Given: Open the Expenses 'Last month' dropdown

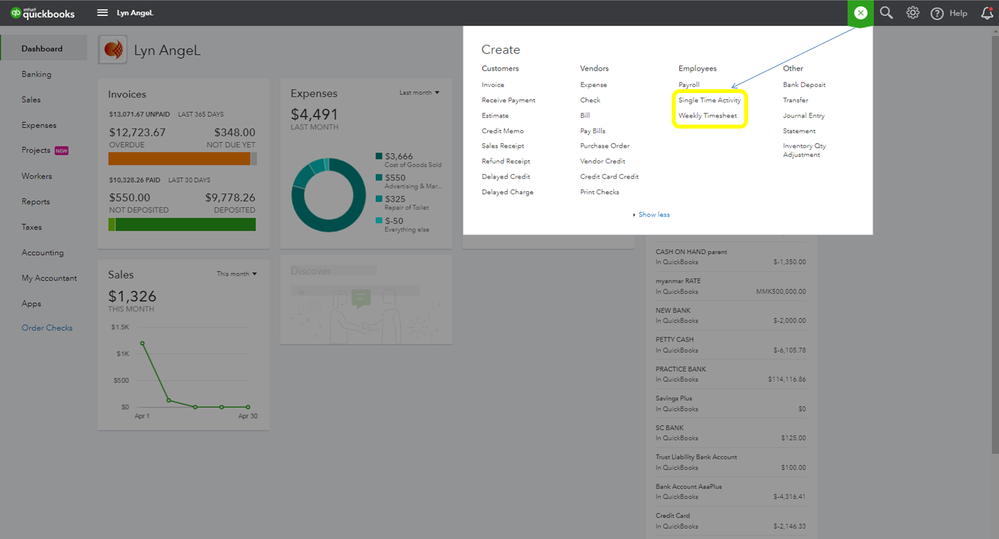Looking at the screenshot, I should [x=419, y=92].
